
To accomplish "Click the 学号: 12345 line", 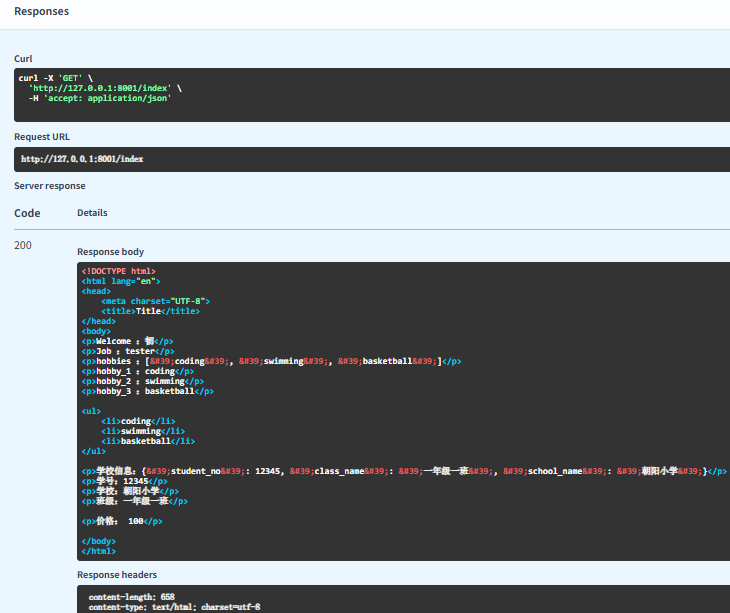I will point(124,481).
